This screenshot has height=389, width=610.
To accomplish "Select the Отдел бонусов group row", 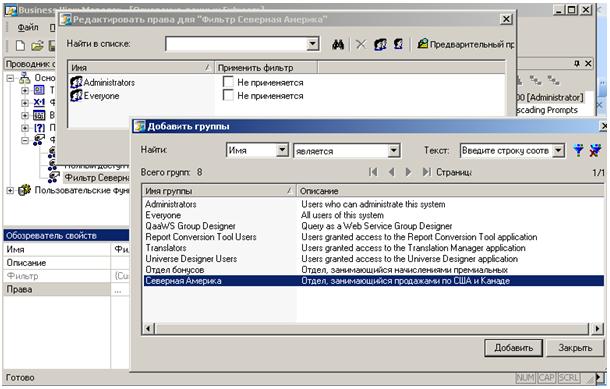I will (373, 270).
